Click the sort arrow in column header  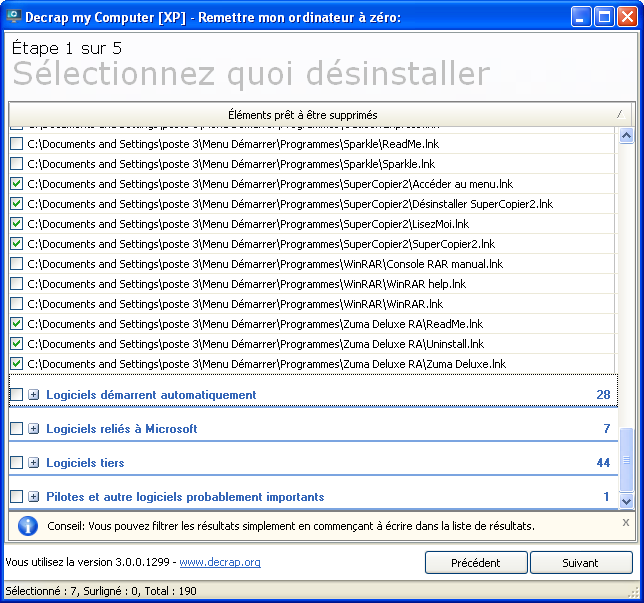(x=621, y=114)
